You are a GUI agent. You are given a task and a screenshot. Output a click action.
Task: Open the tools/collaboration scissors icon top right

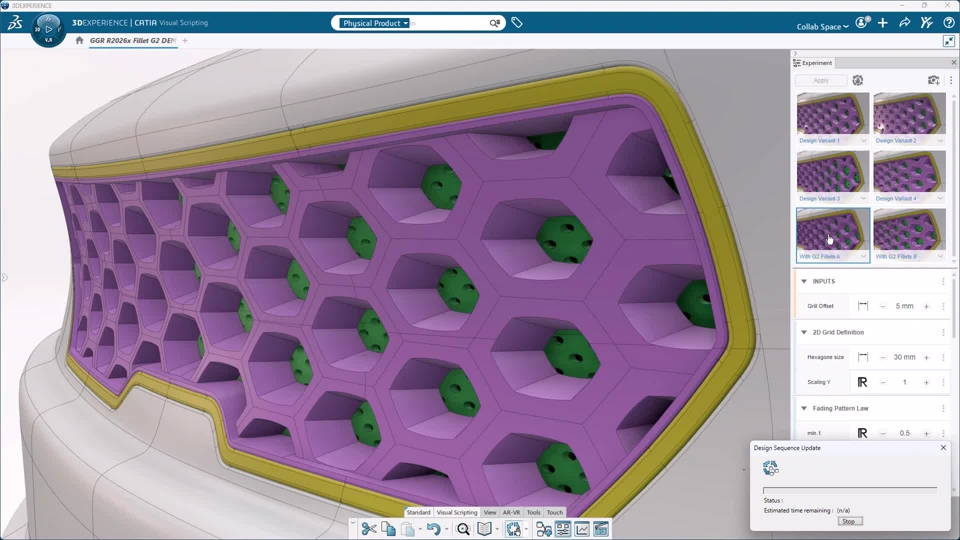tap(926, 23)
